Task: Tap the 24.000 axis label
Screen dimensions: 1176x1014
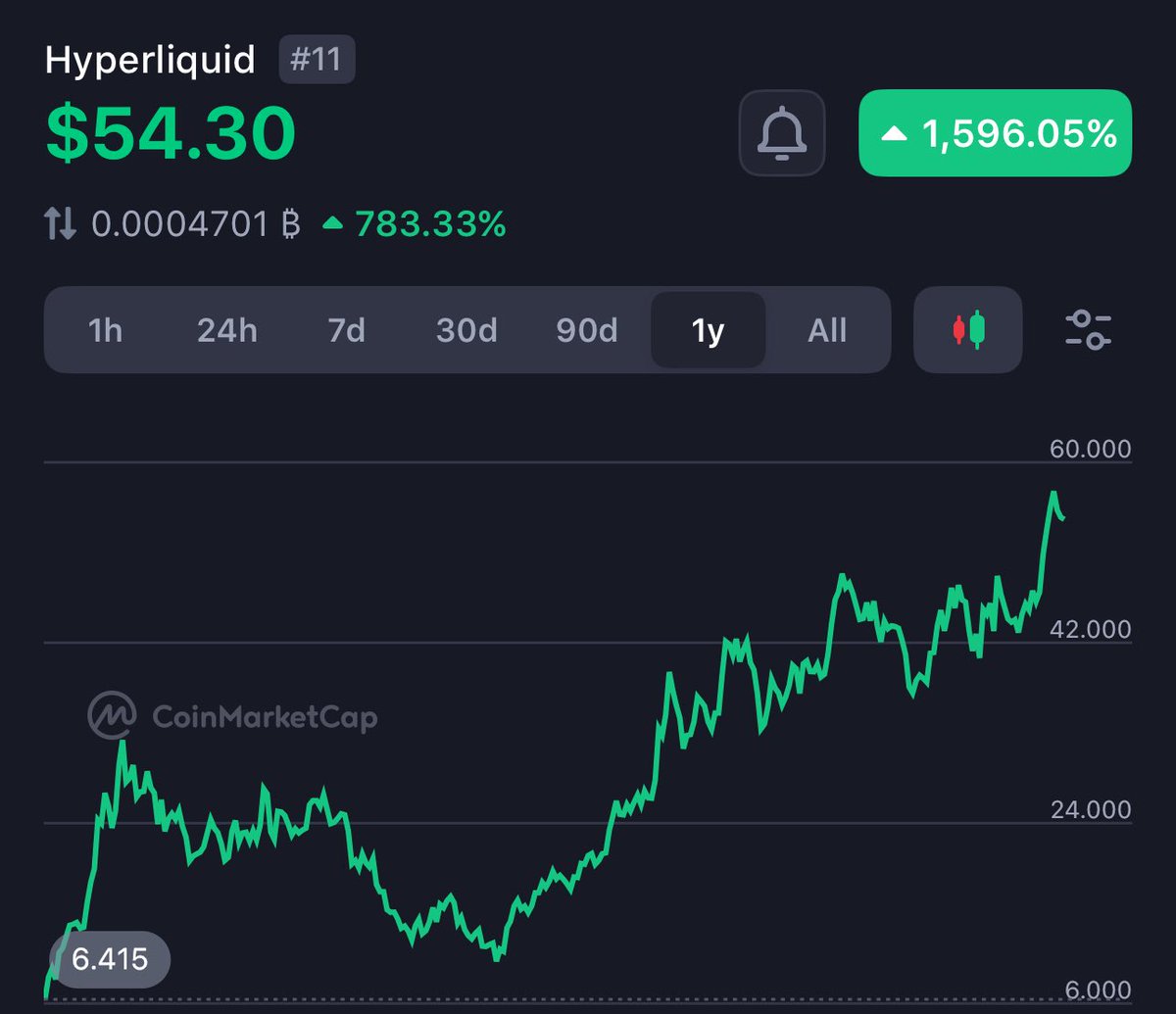Action: pos(1091,810)
